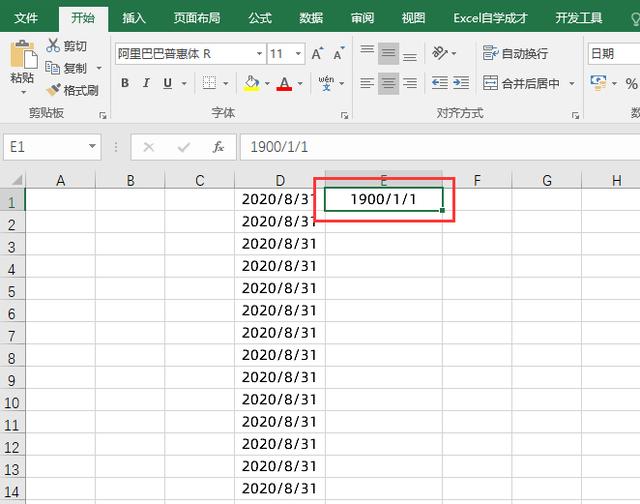Toggle bold formatting
The image size is (640, 504).
125,83
